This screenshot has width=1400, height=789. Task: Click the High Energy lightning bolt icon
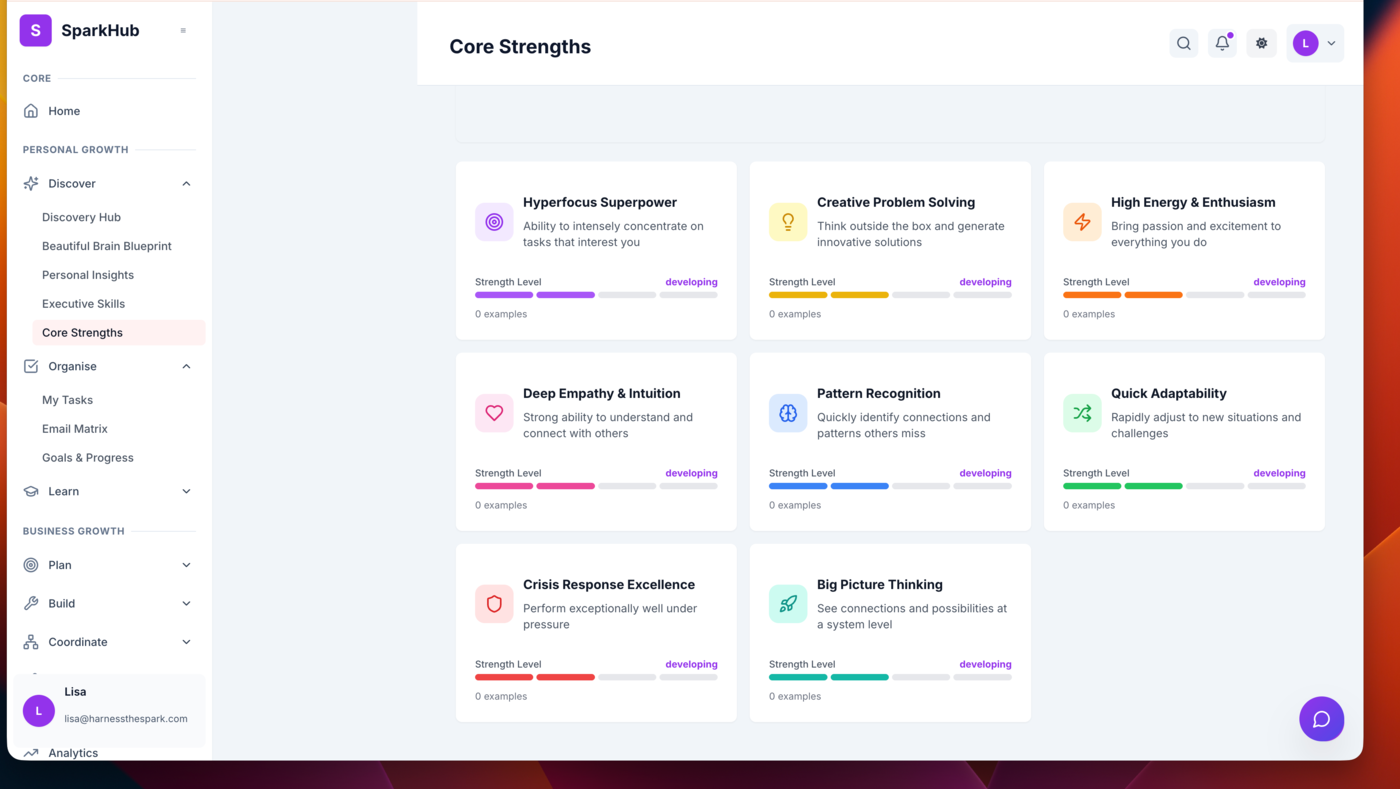point(1082,222)
